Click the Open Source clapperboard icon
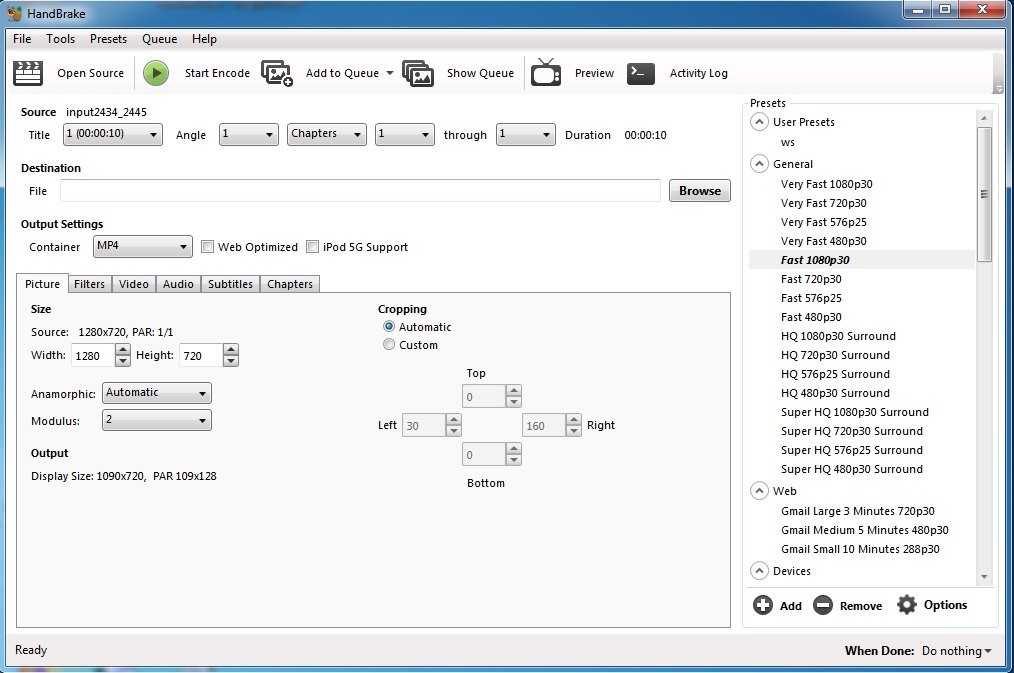 [x=28, y=73]
